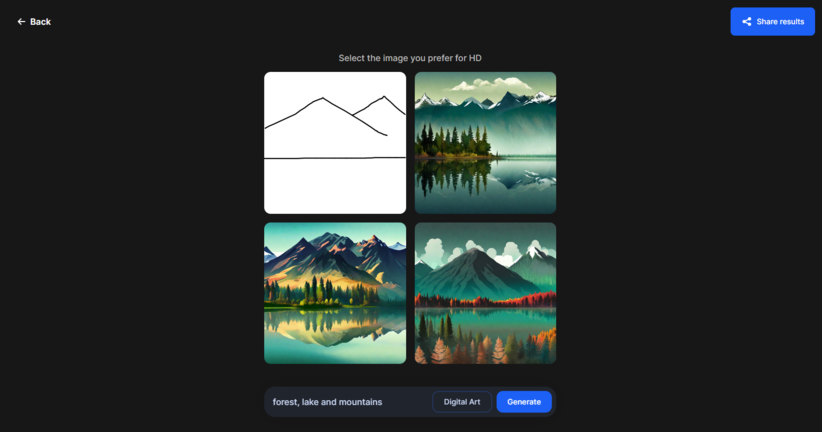
Task: Click the share icon in Share results
Action: pyautogui.click(x=747, y=21)
